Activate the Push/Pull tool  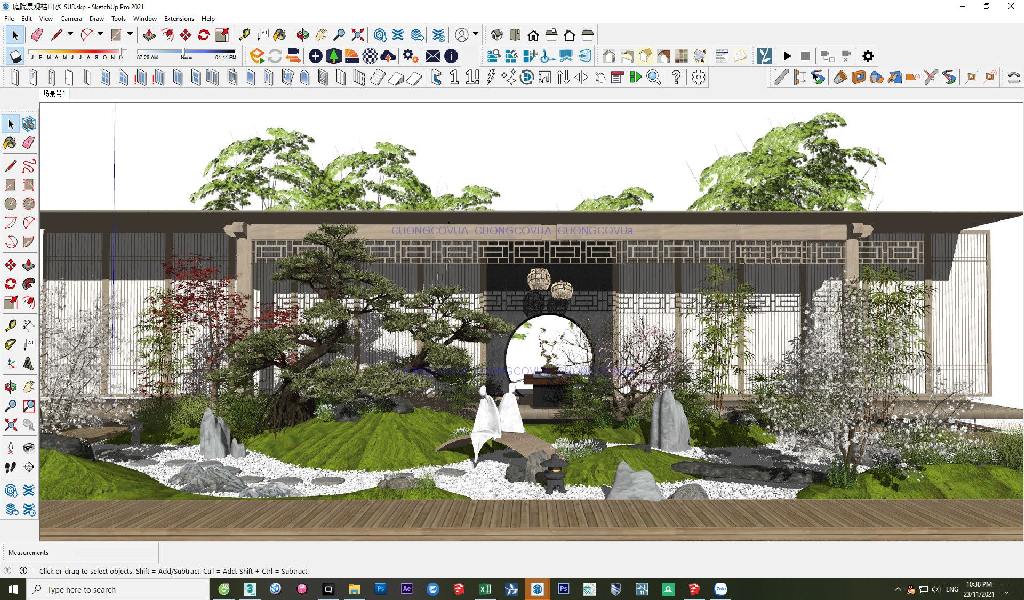point(149,35)
